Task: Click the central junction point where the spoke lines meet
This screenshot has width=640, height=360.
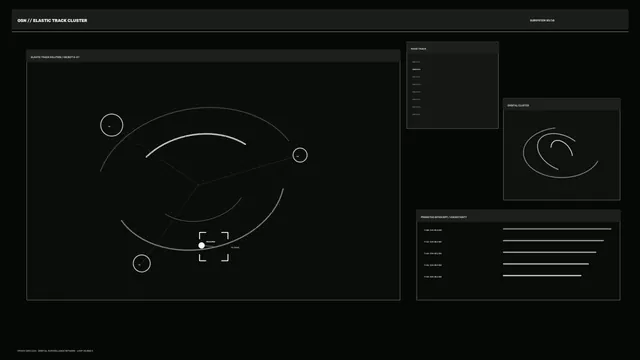Action: click(x=198, y=185)
